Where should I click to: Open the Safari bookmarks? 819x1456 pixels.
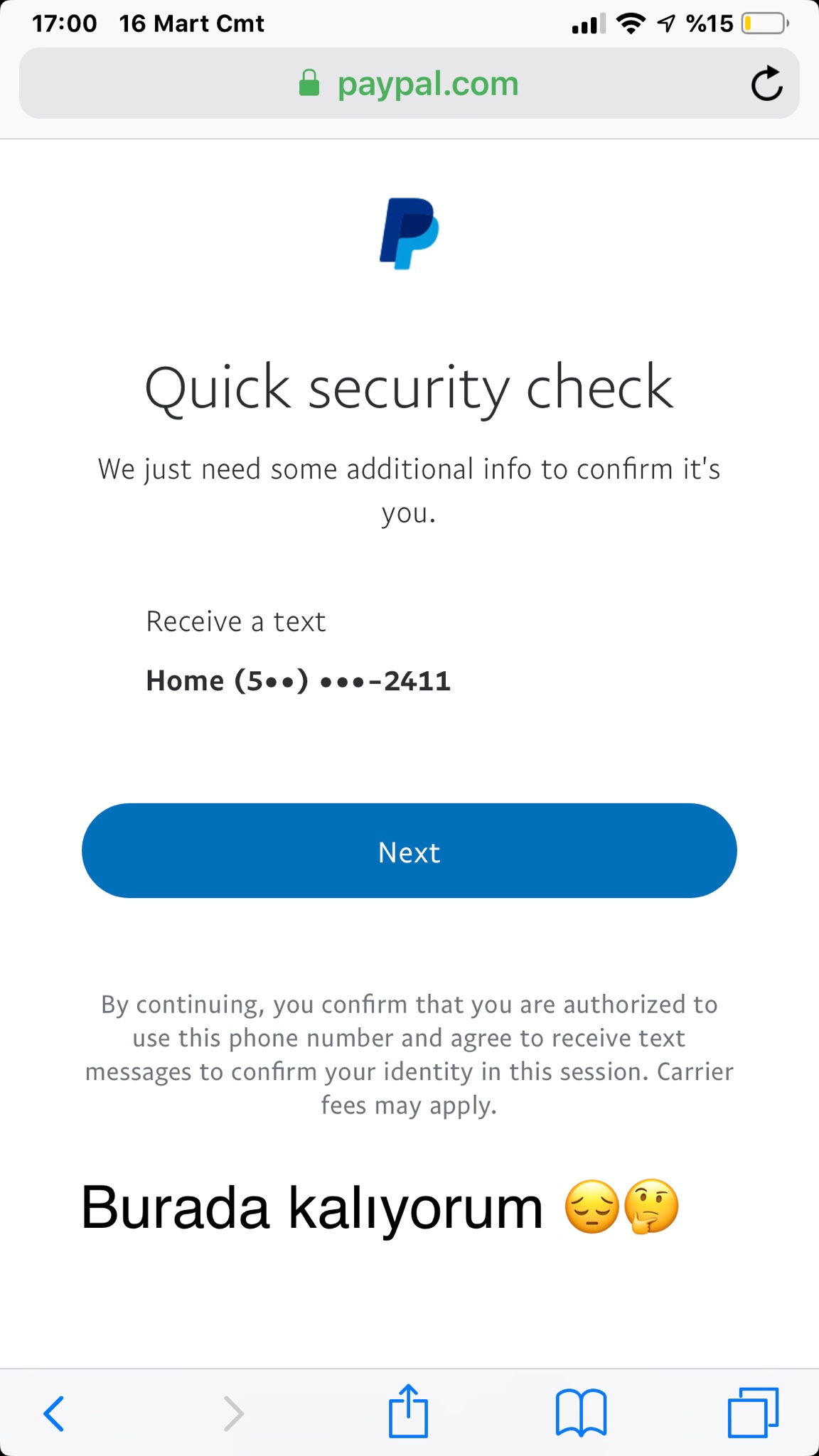(x=581, y=1412)
